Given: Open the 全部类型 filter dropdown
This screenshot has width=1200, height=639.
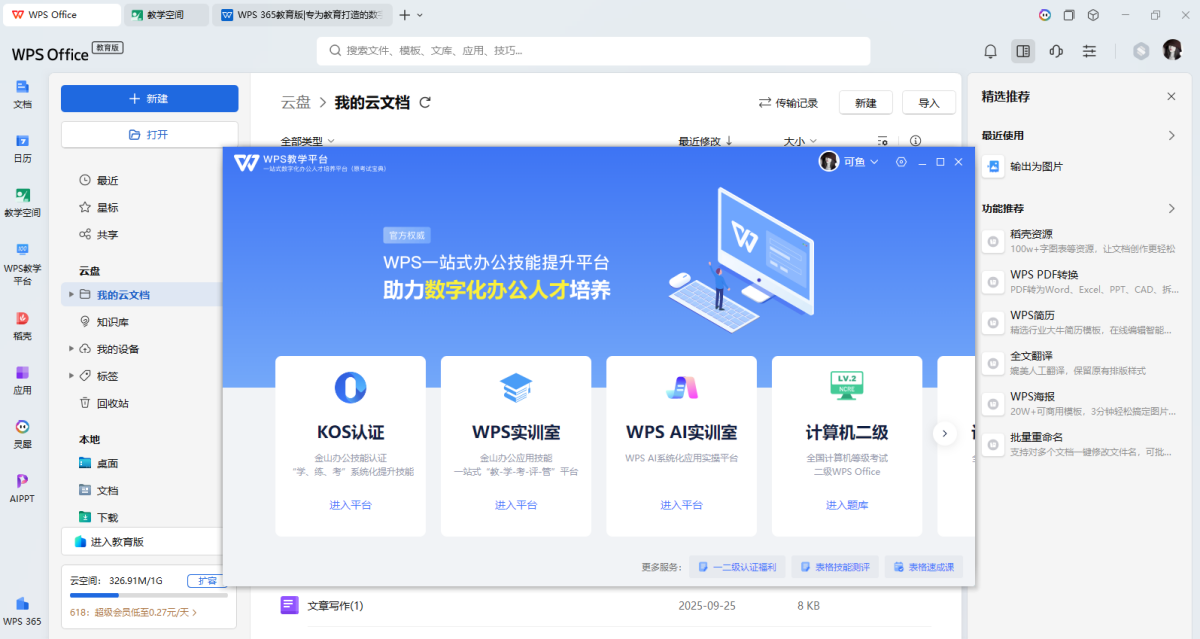Looking at the screenshot, I should pyautogui.click(x=308, y=142).
